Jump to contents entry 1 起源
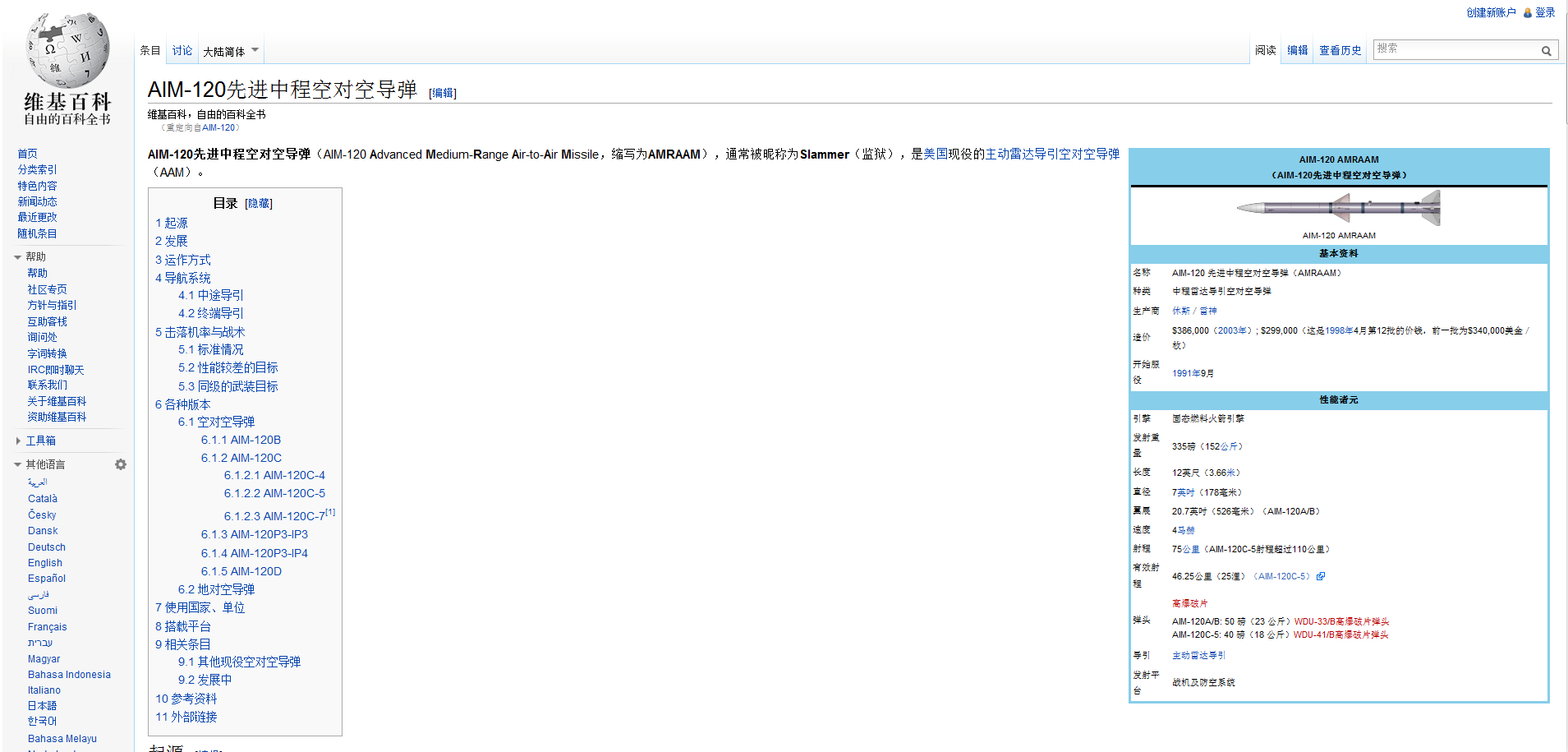 tap(172, 223)
